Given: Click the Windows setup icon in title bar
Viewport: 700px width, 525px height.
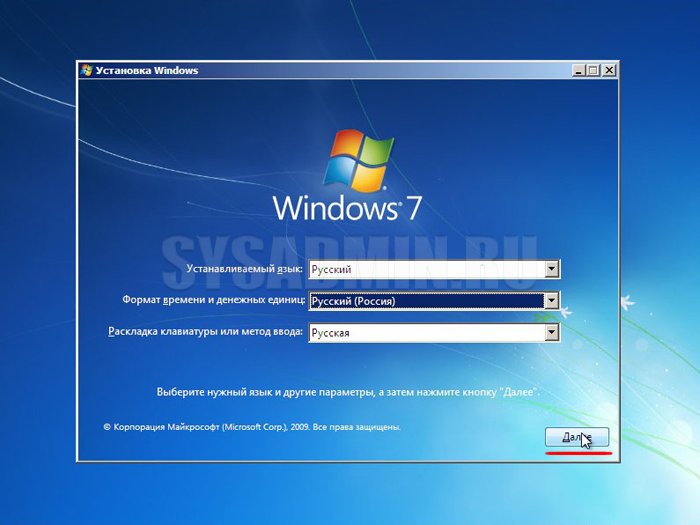Looking at the screenshot, I should 87,71.
